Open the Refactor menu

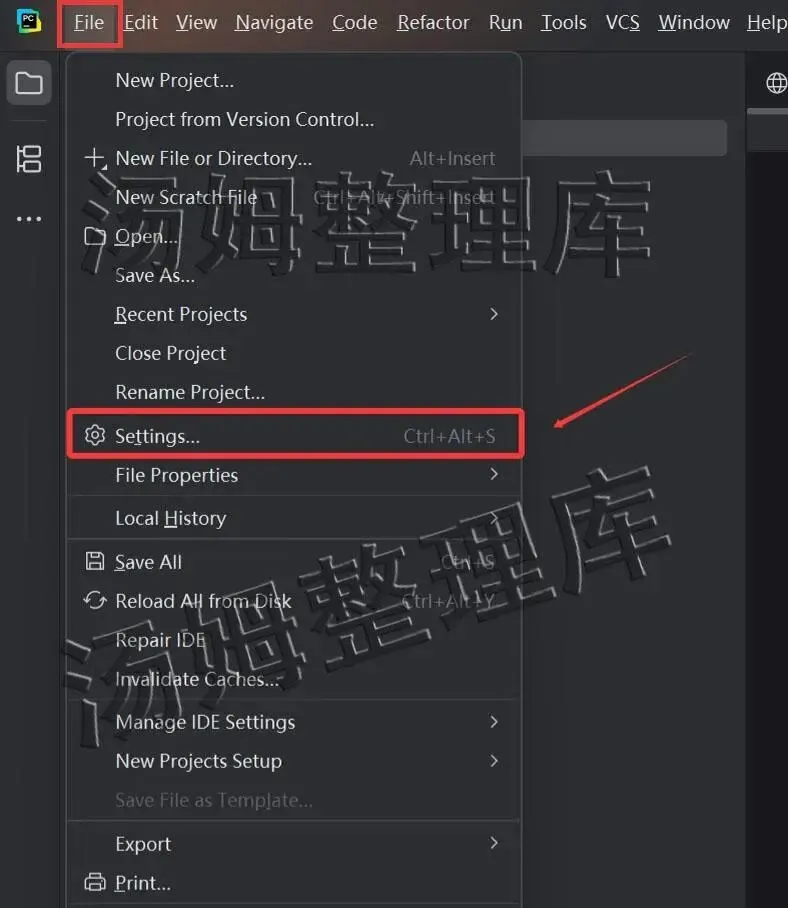435,22
